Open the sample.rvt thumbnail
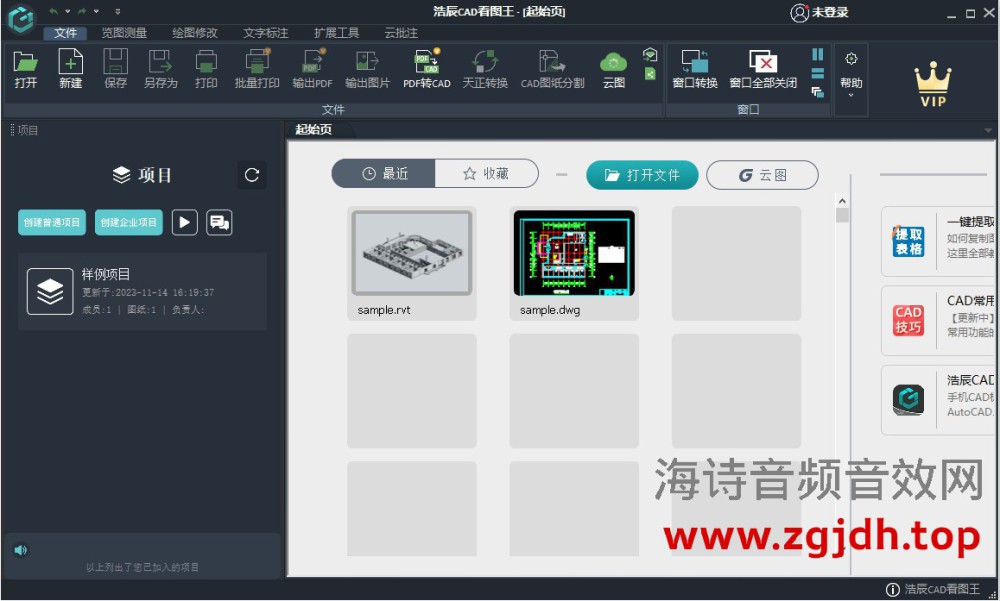 [412, 253]
